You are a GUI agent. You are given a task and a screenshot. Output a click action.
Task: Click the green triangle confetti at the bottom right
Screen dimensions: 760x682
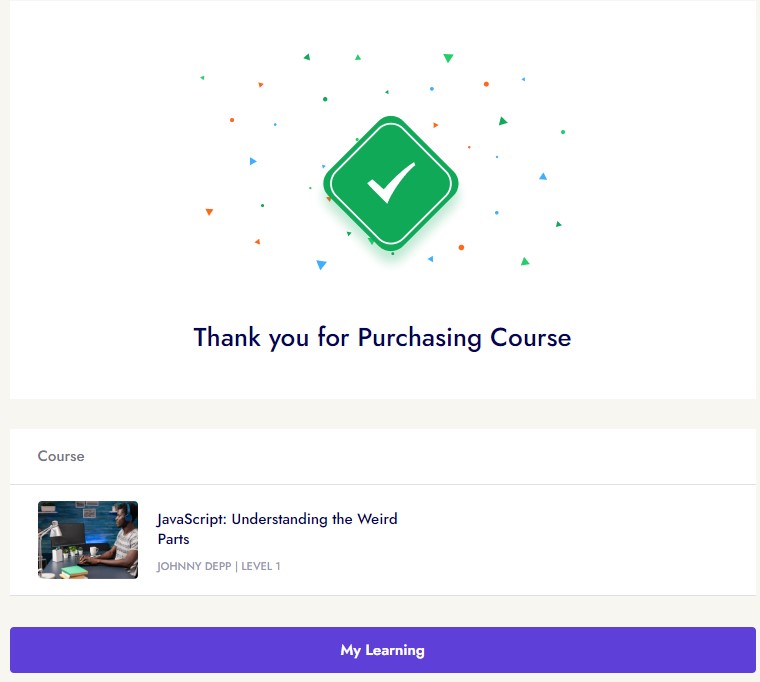(x=525, y=262)
